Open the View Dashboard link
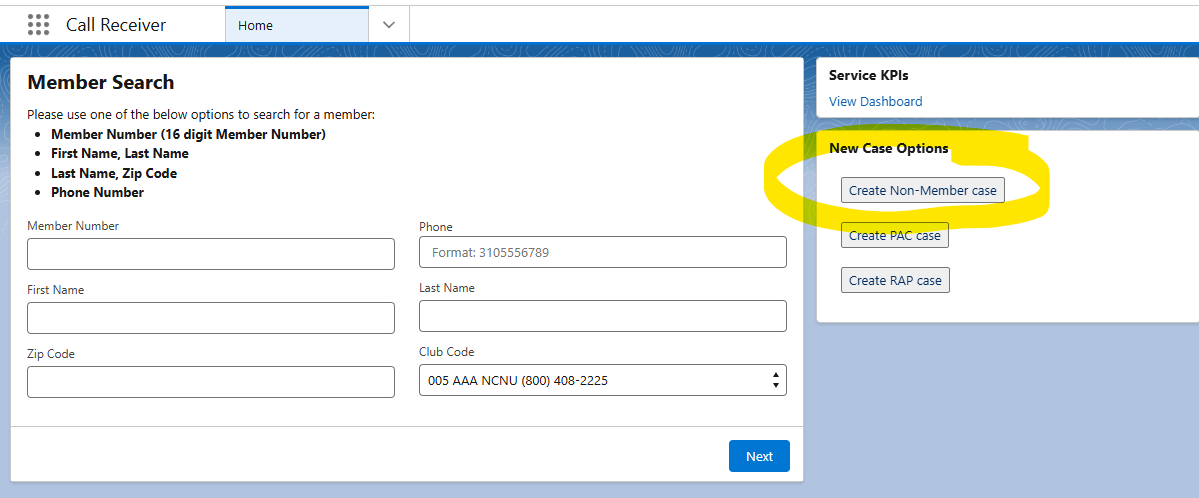Screen dimensions: 1199x498 click(875, 101)
